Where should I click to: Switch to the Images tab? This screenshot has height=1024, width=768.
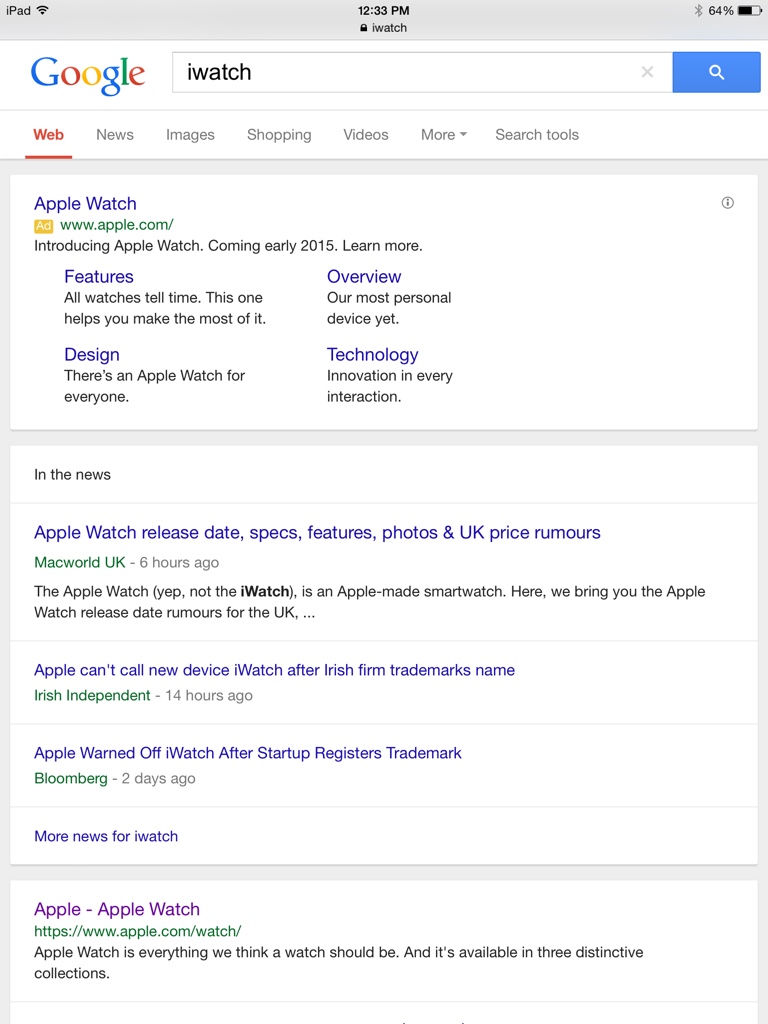tap(190, 135)
